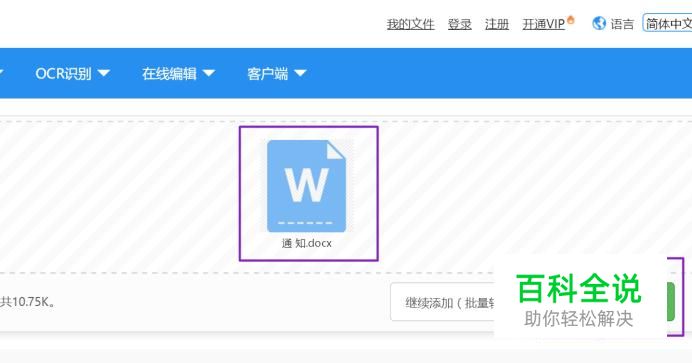Click the 通 知.docx file name
692x363 pixels.
[307, 243]
